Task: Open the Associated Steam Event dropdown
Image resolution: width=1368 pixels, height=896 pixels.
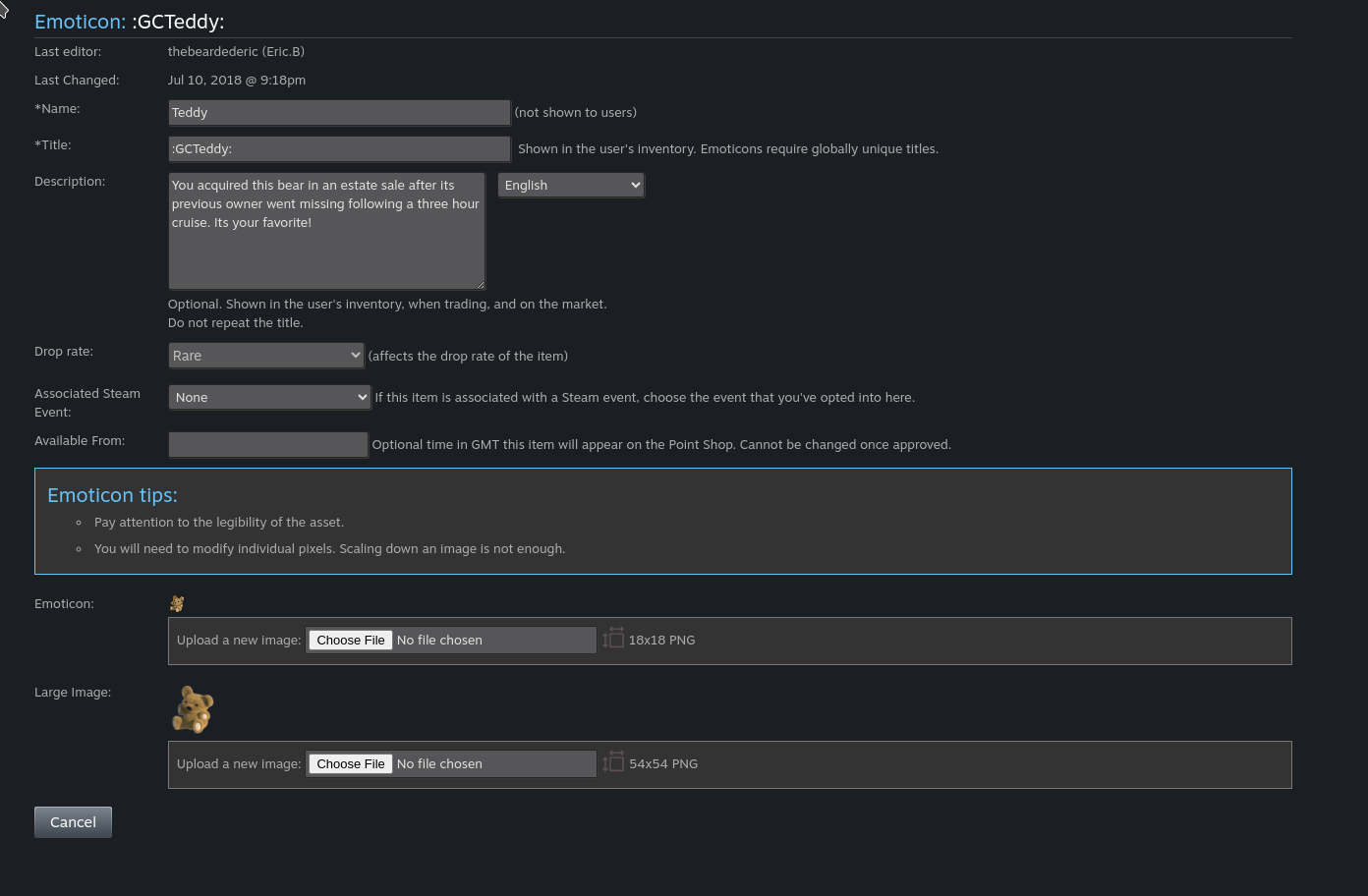Action: click(x=270, y=397)
